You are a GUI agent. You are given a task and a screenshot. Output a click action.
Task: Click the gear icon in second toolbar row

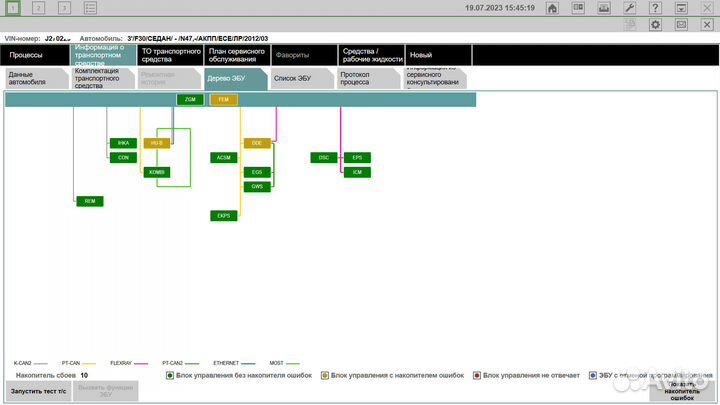656,24
